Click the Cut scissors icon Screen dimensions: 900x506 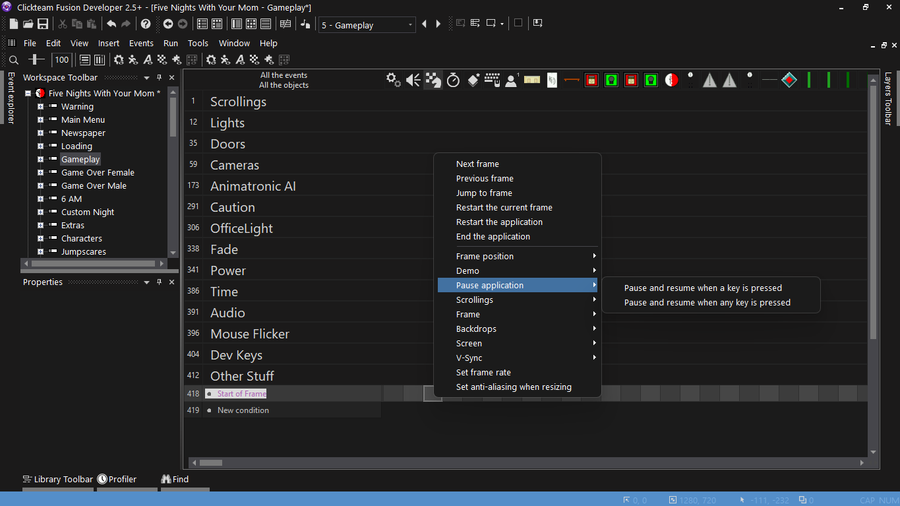click(x=63, y=24)
